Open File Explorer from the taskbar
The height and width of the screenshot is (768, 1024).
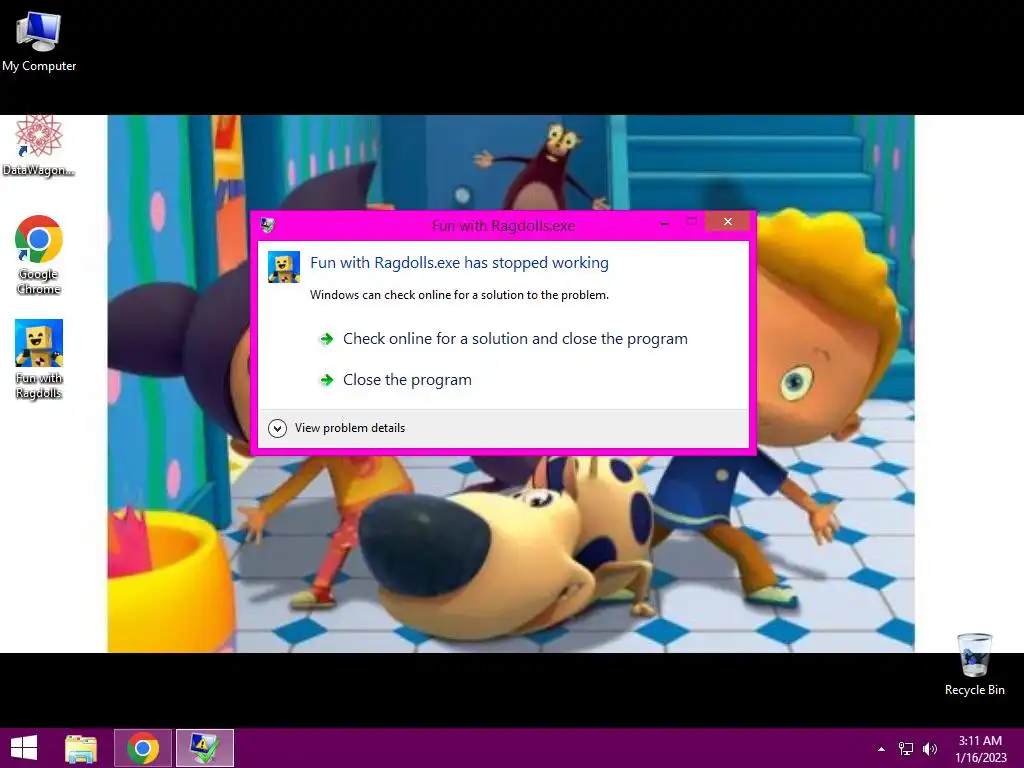click(x=81, y=748)
